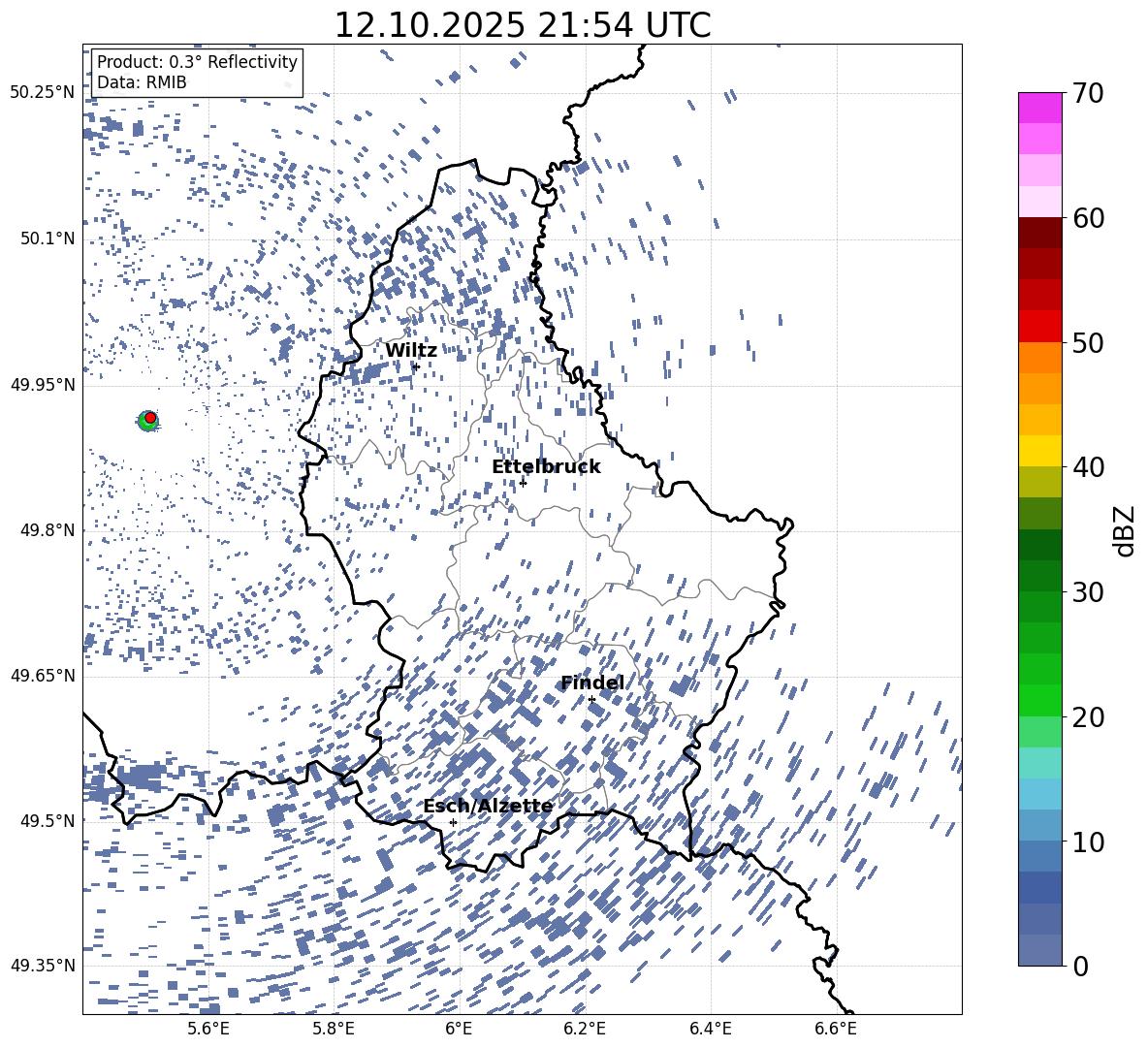Pick the bright magenta swatch at colorbar top
1148x1048 pixels.
1039,108
